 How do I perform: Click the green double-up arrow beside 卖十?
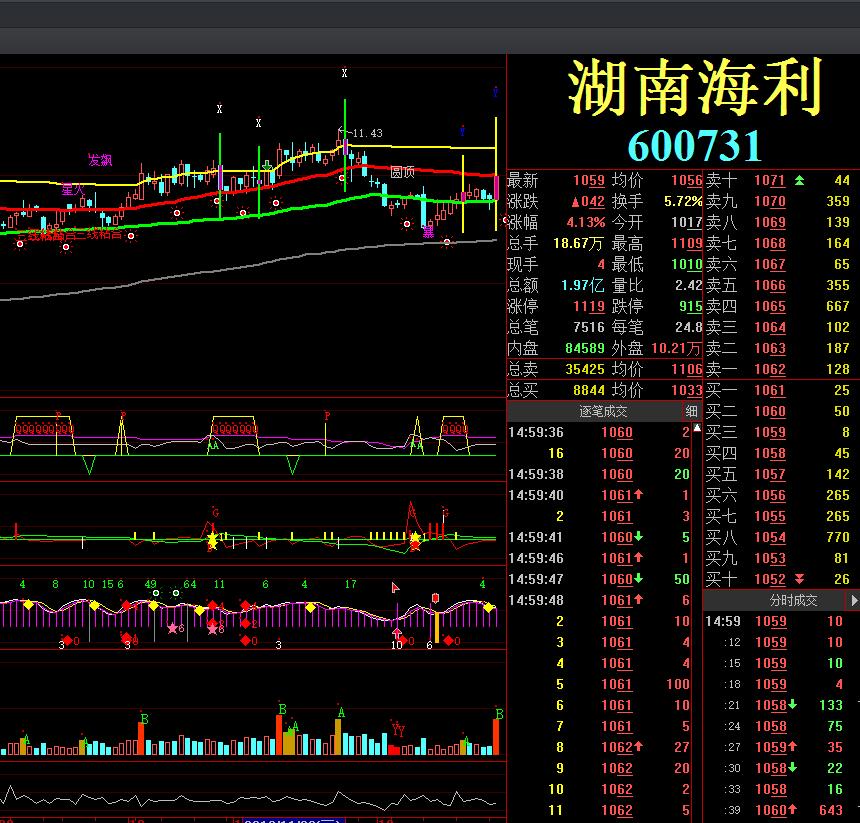tap(799, 180)
